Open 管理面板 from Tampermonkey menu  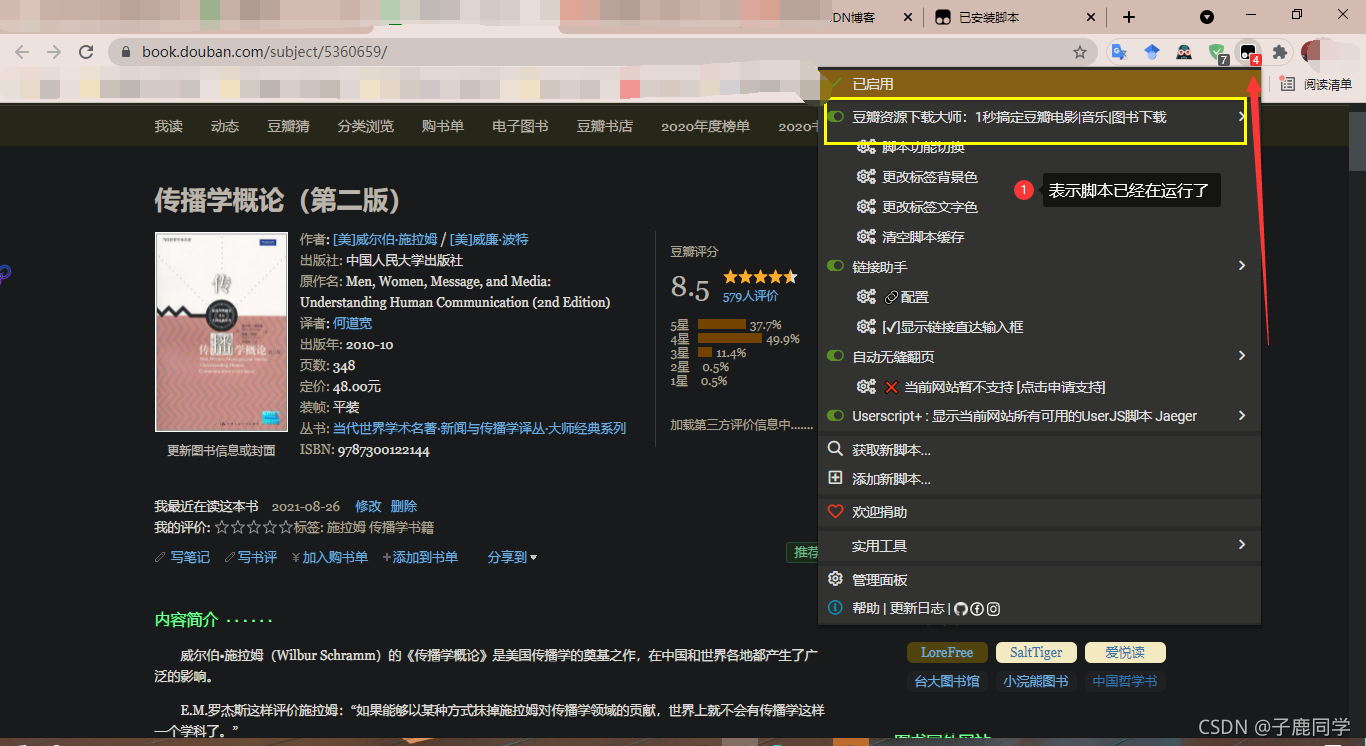879,580
